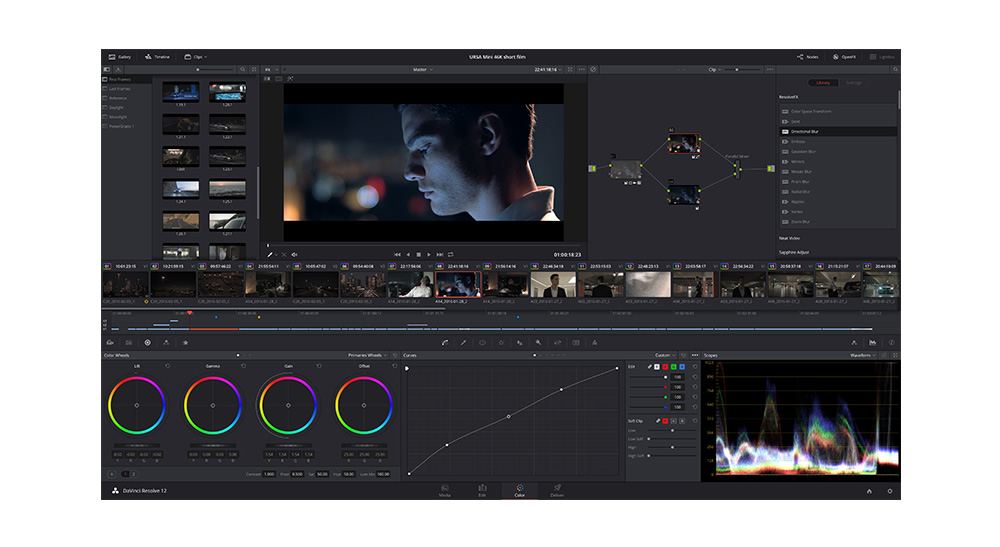The width and height of the screenshot is (1000, 547).
Task: Switch to the Deliver page
Action: 557,490
